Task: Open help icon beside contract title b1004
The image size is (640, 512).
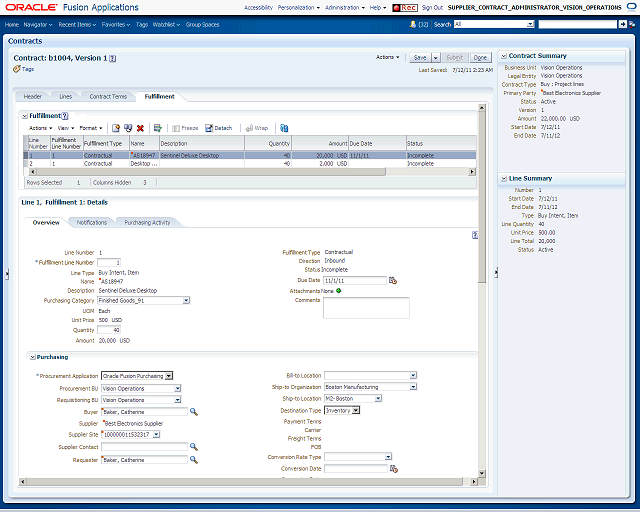Action: point(113,58)
